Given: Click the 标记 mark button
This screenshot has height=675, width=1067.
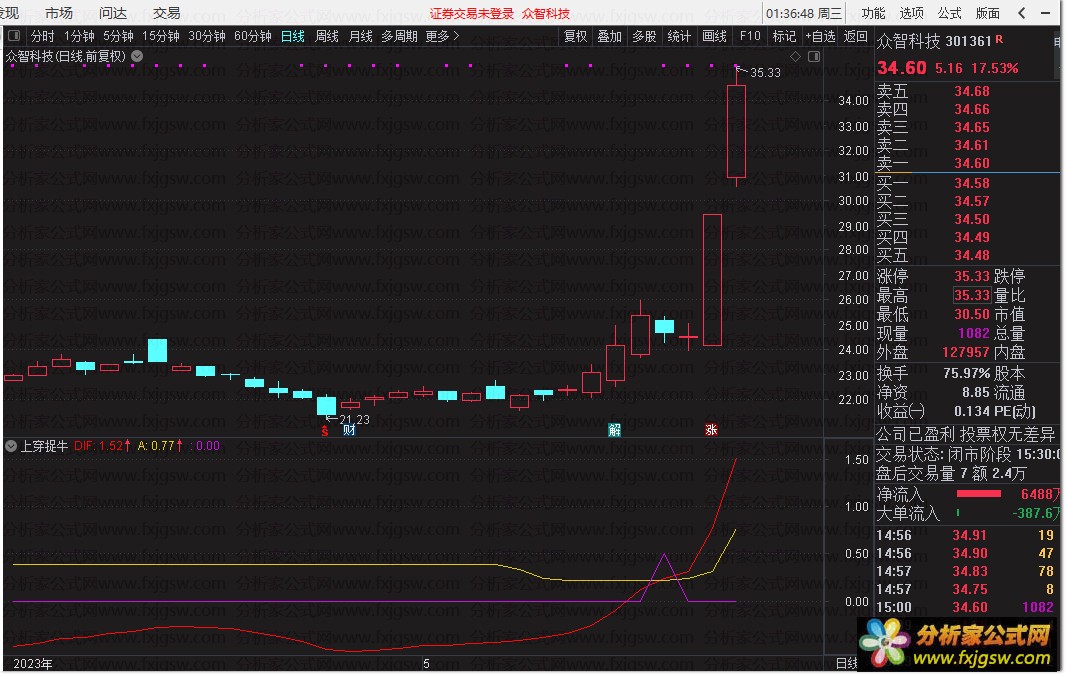Looking at the screenshot, I should pyautogui.click(x=784, y=36).
